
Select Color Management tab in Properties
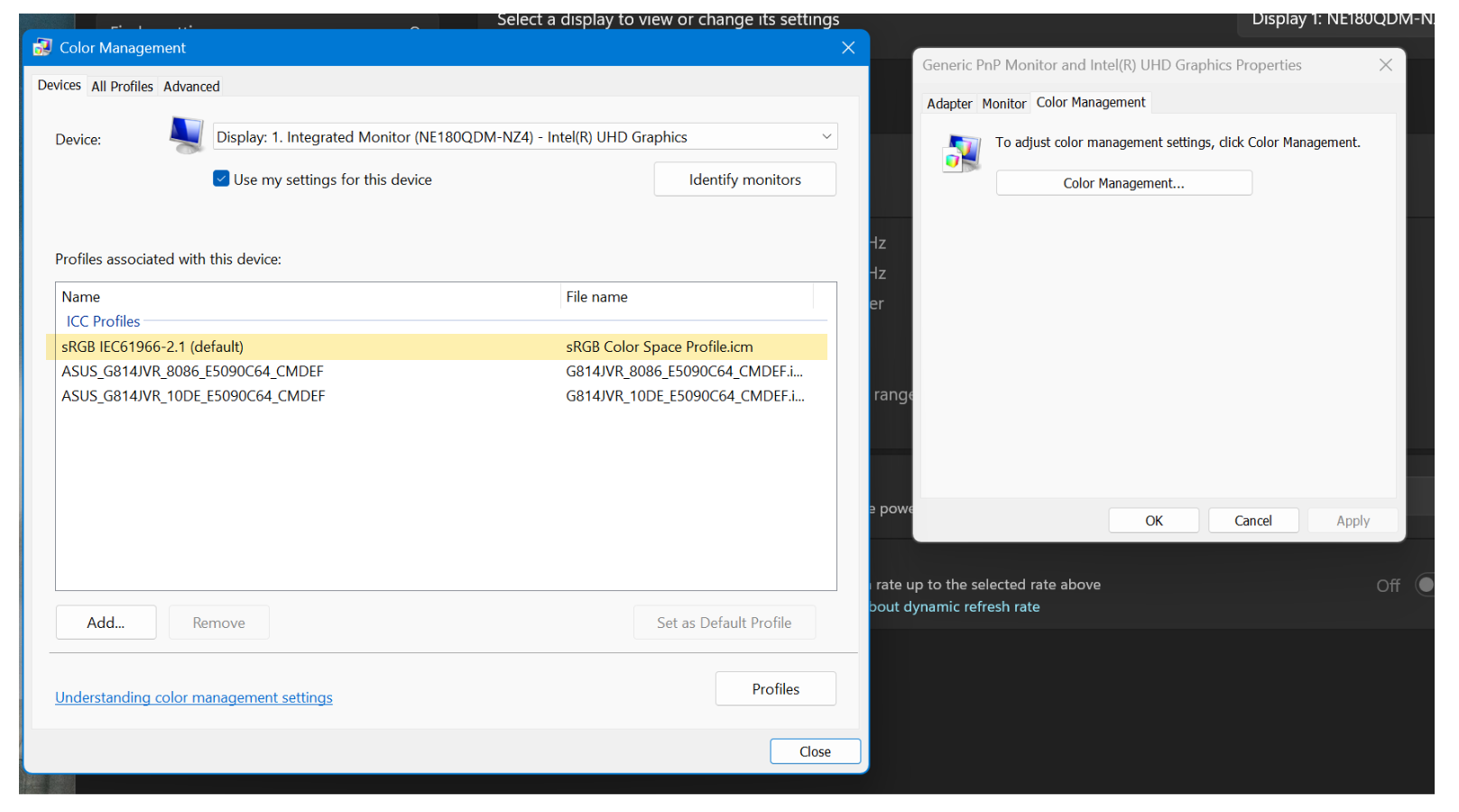[1091, 103]
